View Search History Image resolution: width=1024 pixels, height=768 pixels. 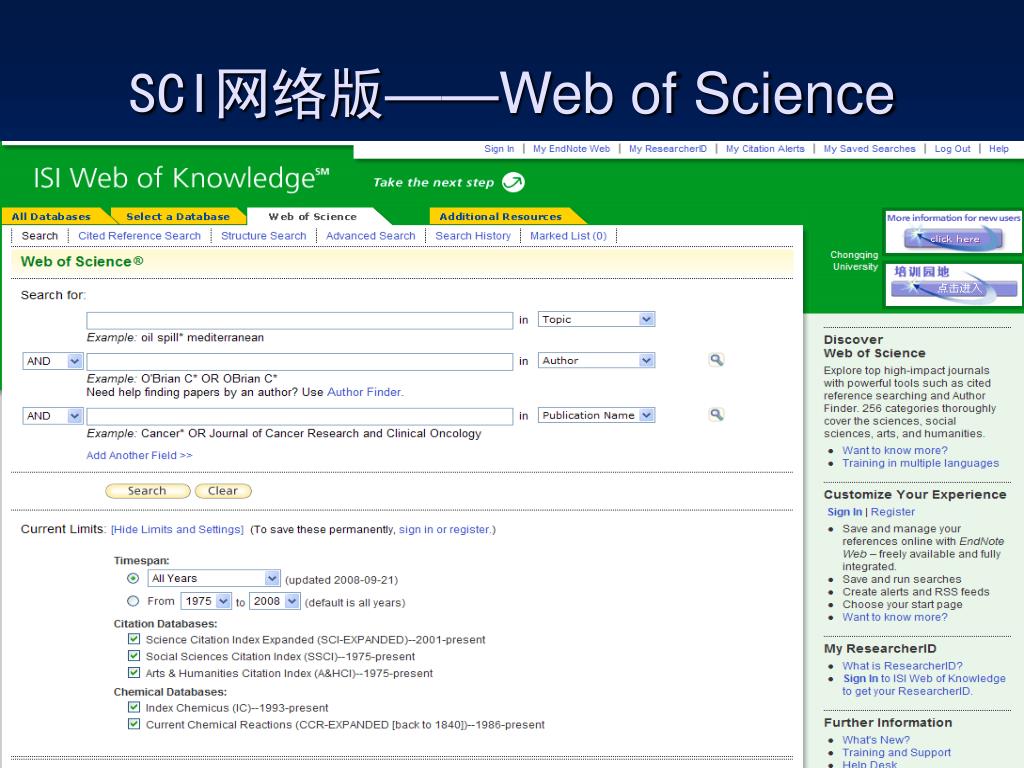coord(473,236)
